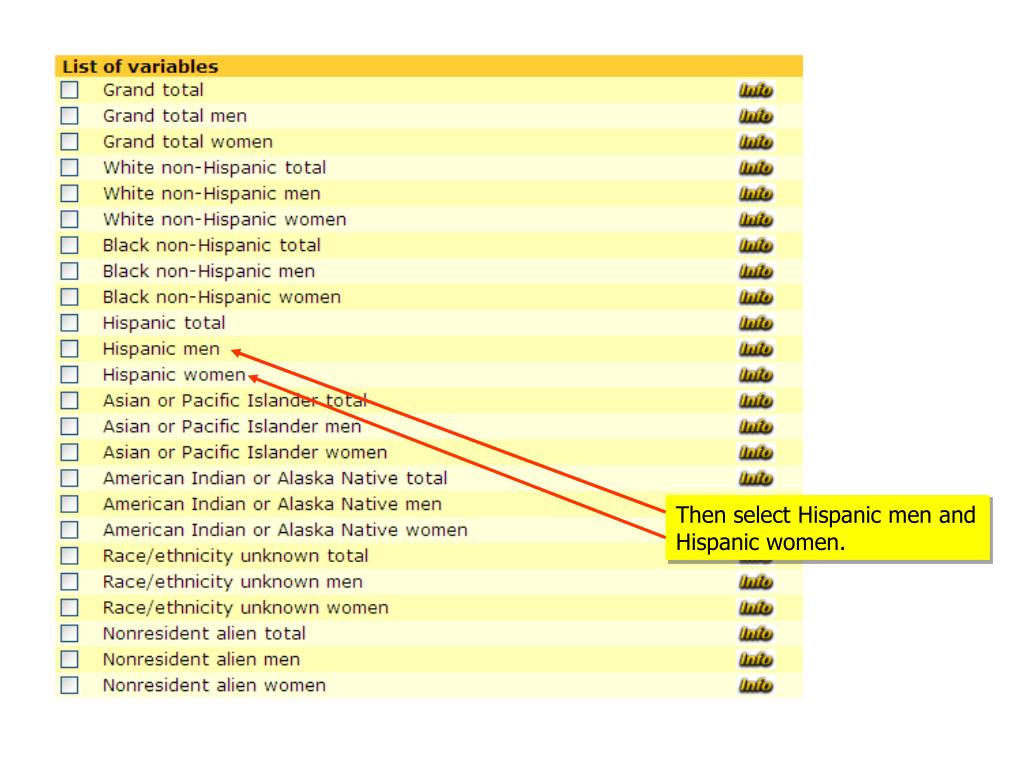Image resolution: width=1024 pixels, height=768 pixels.
Task: Open Info for Grand total men
Action: tap(756, 116)
